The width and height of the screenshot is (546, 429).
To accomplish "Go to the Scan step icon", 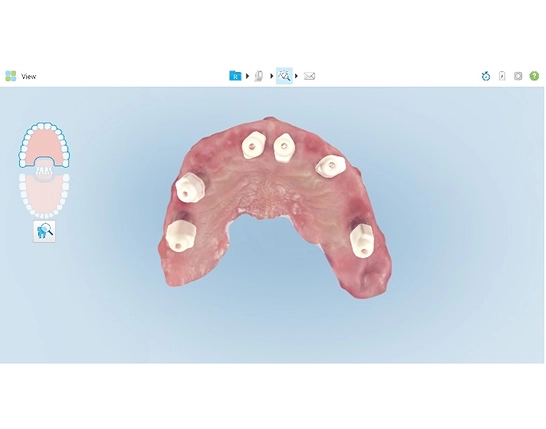I will point(259,76).
